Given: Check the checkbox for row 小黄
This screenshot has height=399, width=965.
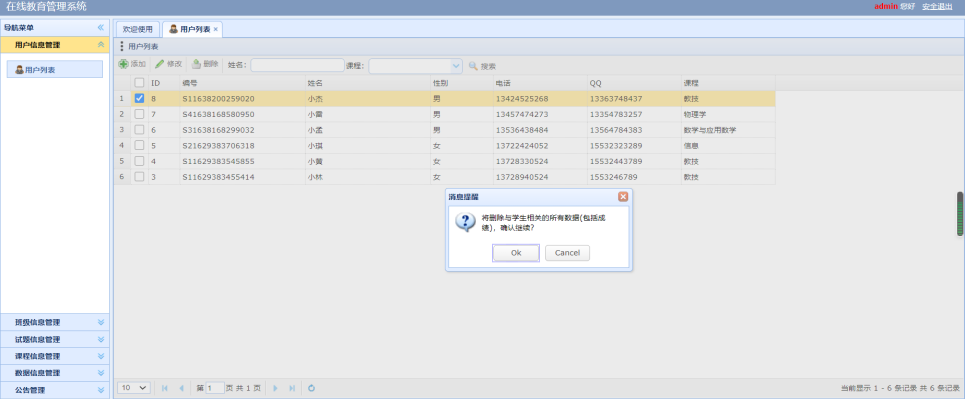Looking at the screenshot, I should pyautogui.click(x=140, y=161).
